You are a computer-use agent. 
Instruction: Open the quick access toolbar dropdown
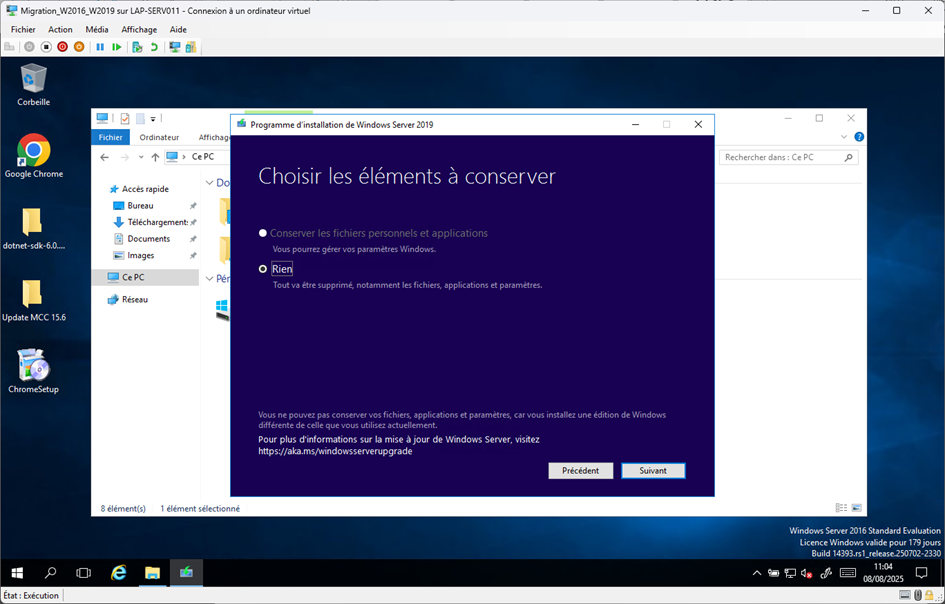pyautogui.click(x=153, y=119)
